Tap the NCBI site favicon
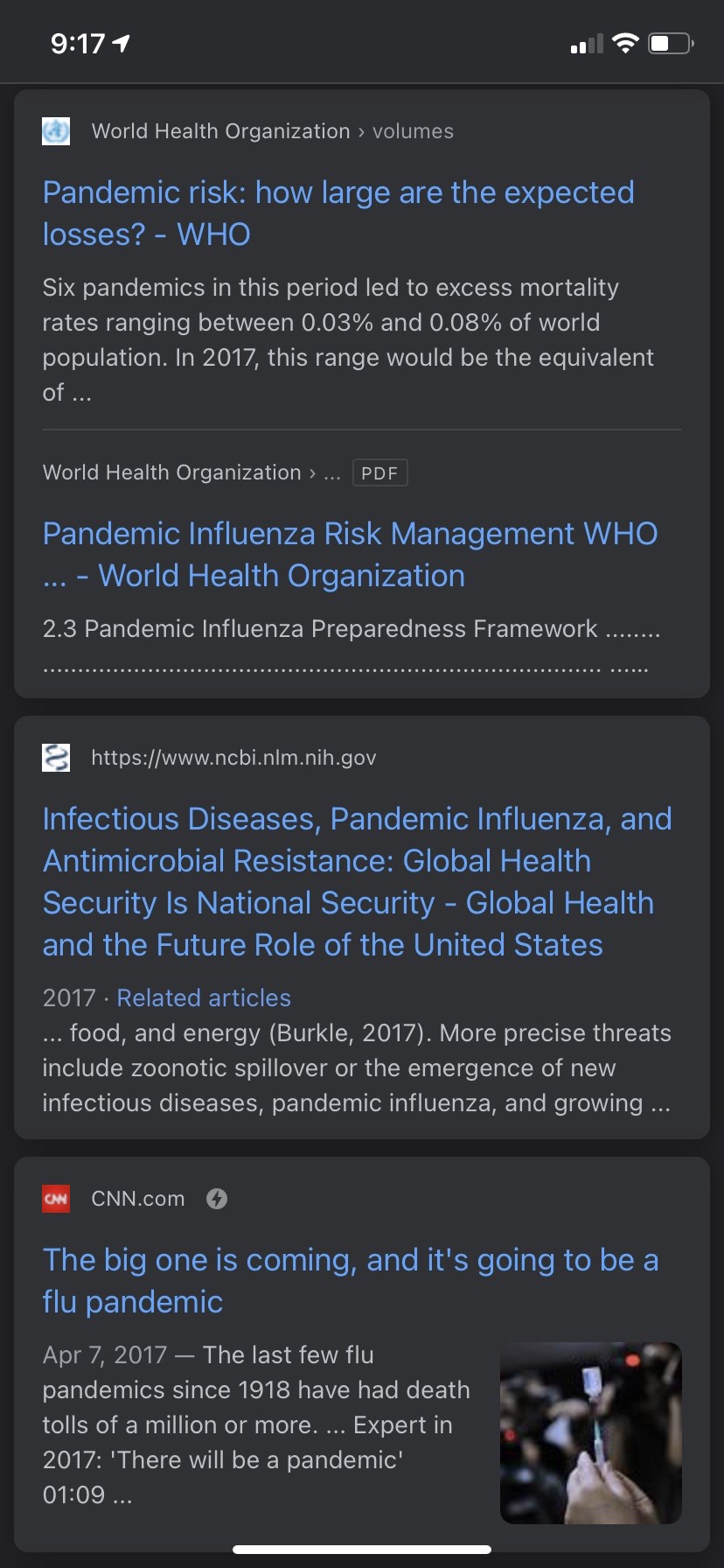This screenshot has width=724, height=1568. coord(56,757)
